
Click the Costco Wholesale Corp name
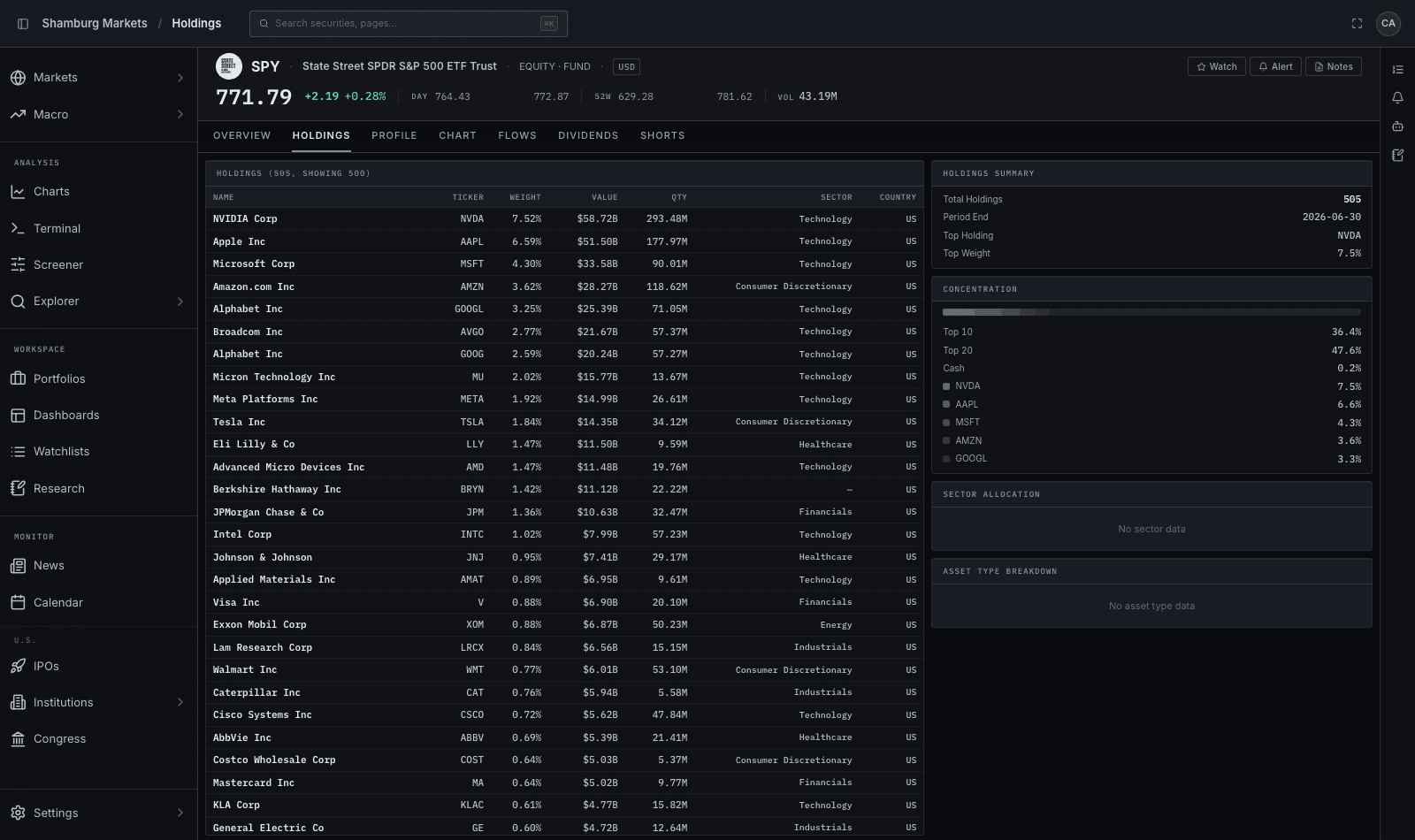tap(274, 760)
